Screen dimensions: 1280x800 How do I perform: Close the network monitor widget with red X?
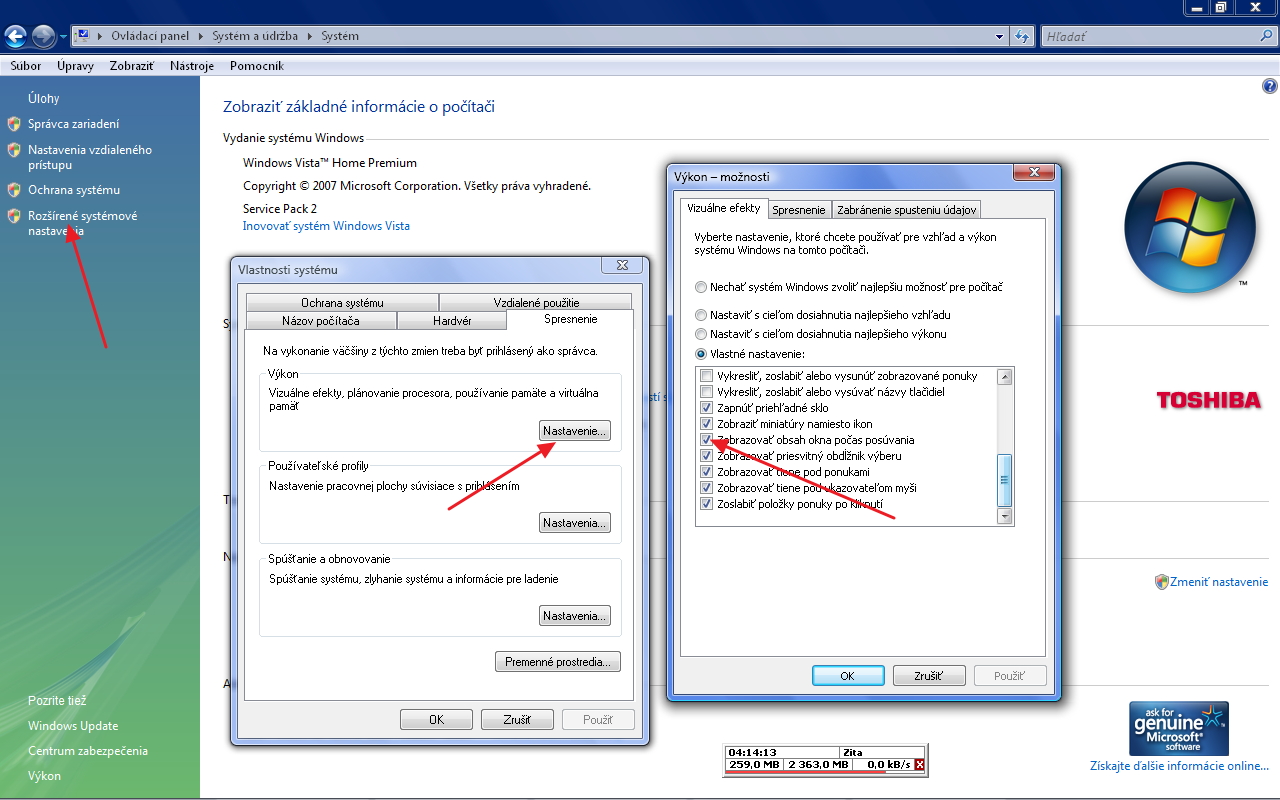click(x=920, y=765)
